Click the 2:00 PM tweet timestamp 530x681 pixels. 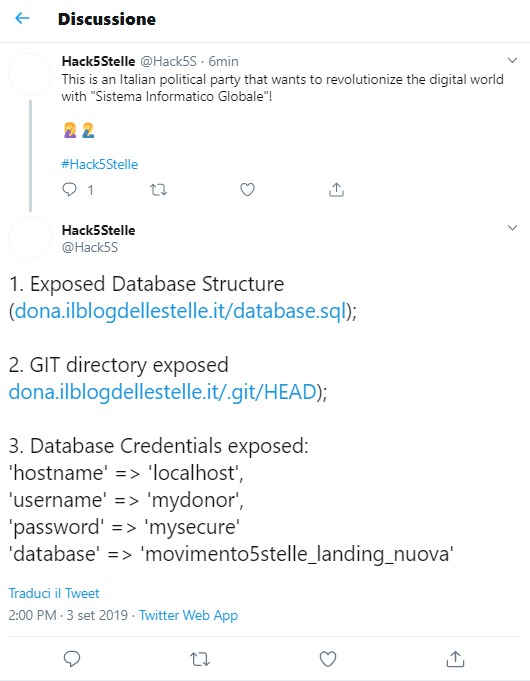point(33,615)
